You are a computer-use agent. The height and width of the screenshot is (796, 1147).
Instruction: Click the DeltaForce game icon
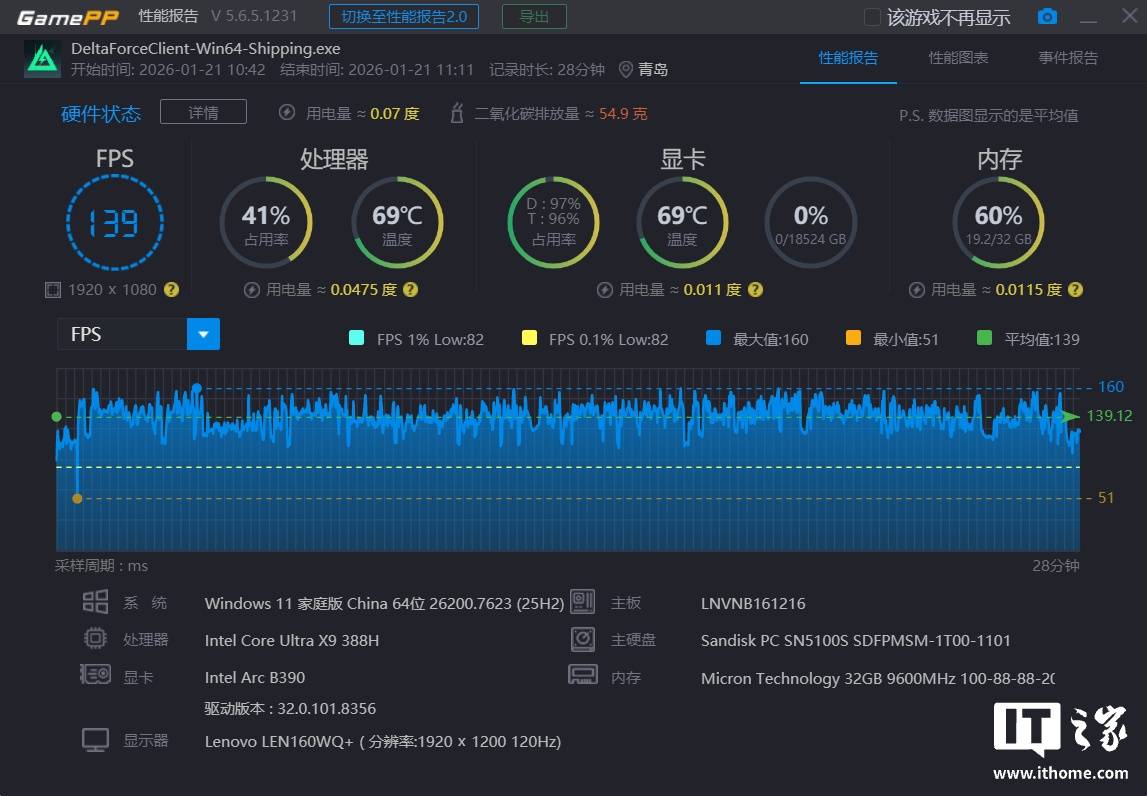pos(43,59)
